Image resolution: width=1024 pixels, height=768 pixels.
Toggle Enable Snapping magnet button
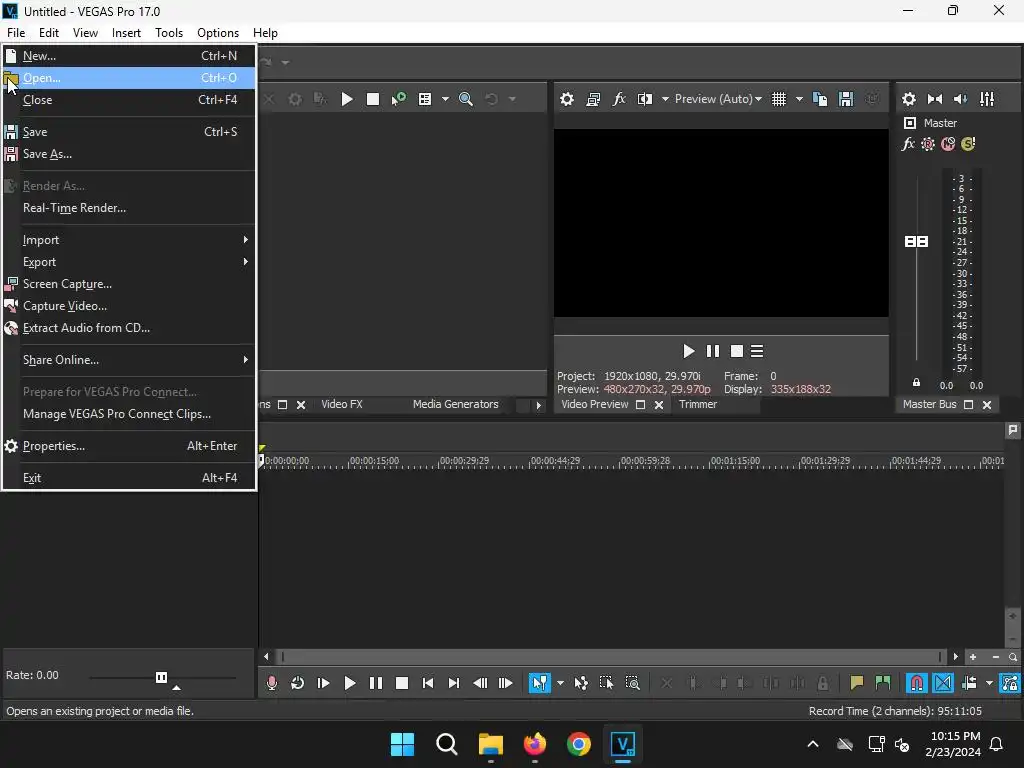917,683
